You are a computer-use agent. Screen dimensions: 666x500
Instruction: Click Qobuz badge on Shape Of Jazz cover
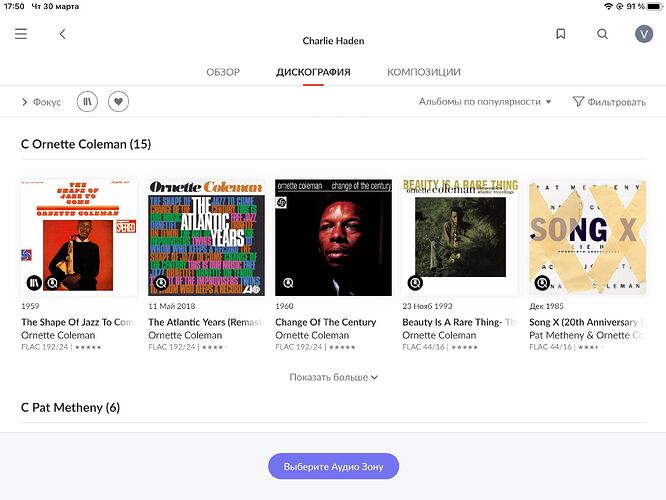point(52,282)
